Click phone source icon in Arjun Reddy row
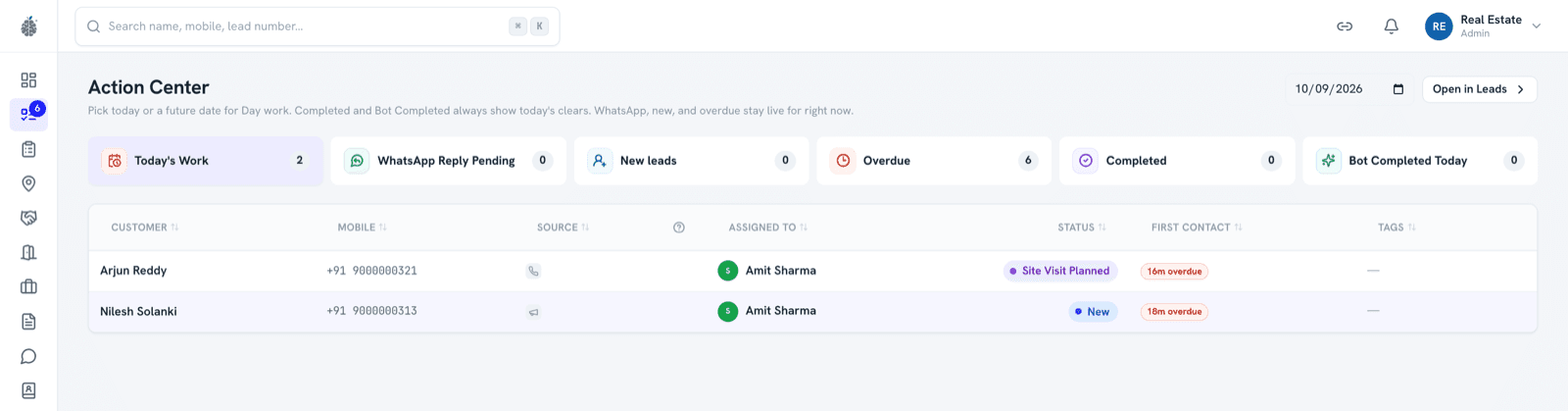 pyautogui.click(x=533, y=272)
